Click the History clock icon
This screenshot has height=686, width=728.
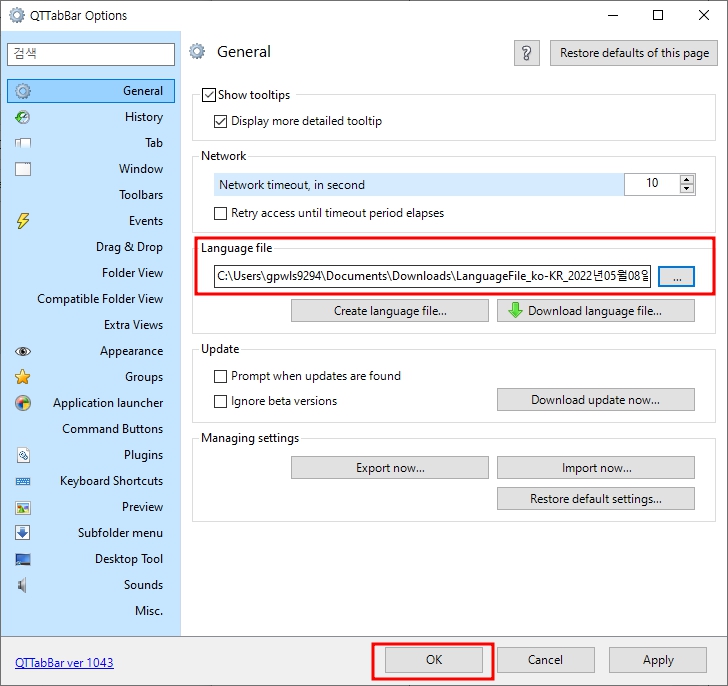[x=23, y=117]
